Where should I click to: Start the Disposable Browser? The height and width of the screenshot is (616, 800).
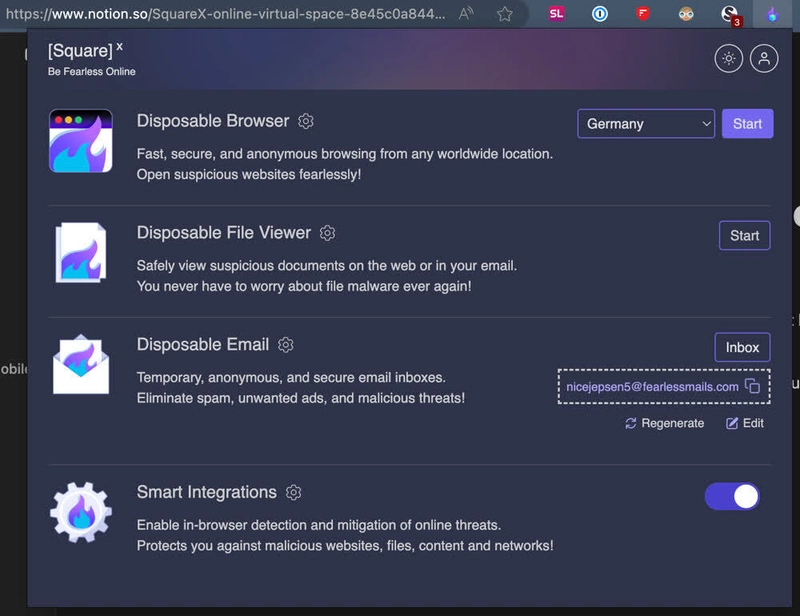(x=747, y=124)
